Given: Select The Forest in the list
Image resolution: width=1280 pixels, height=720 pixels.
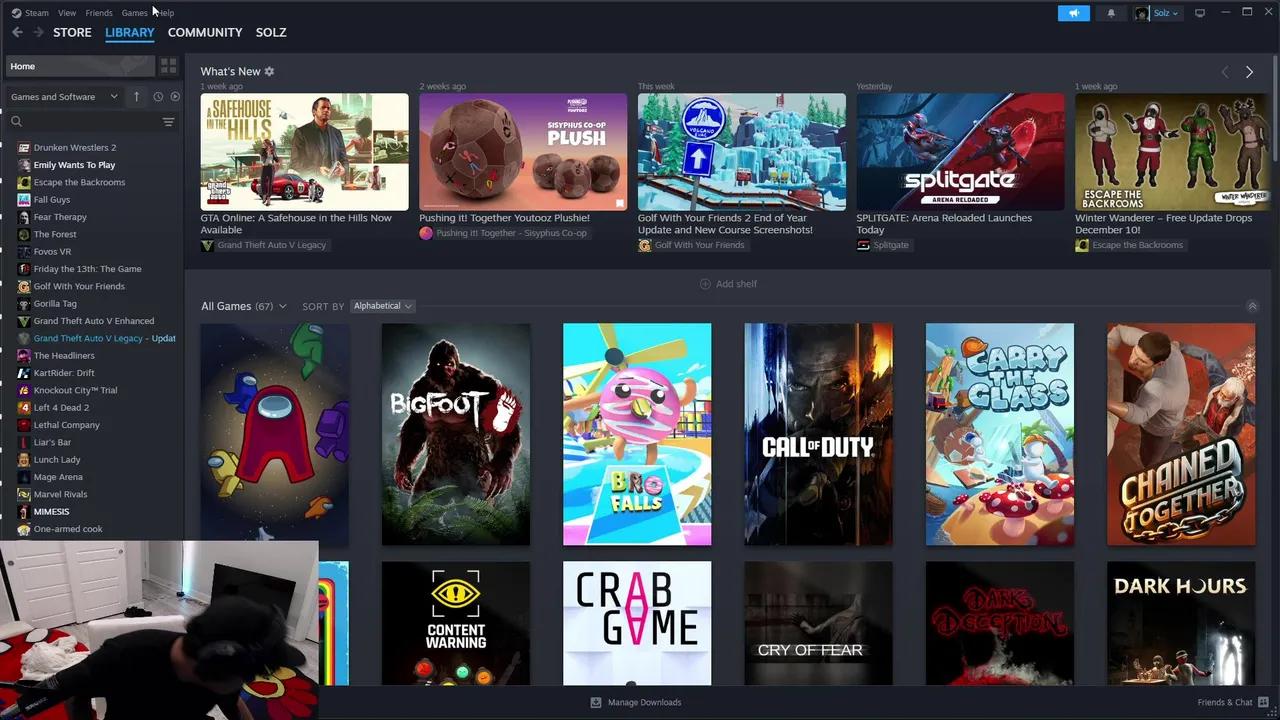Looking at the screenshot, I should click(x=55, y=234).
